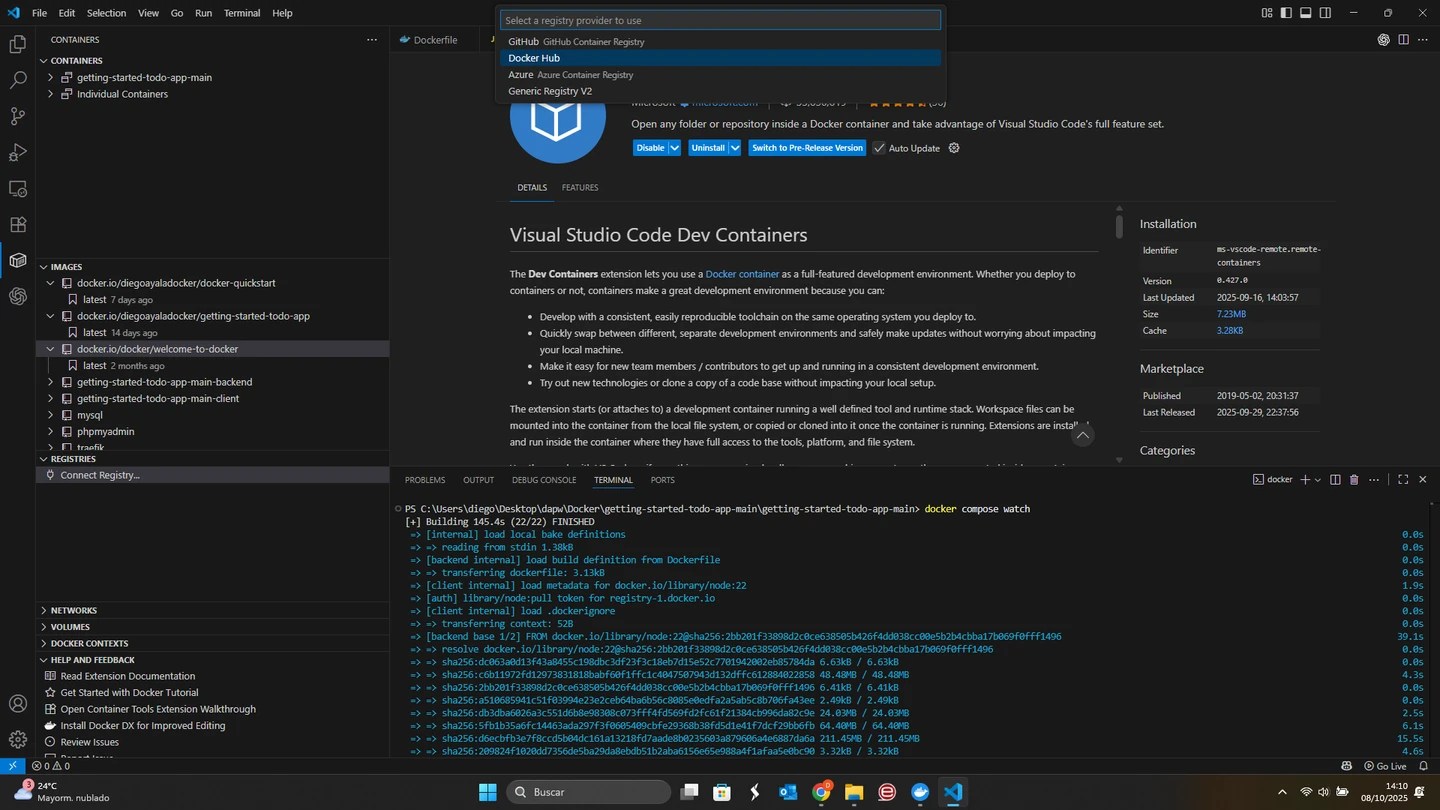Open the Docker container hyperlink
This screenshot has width=1440, height=810.
pos(742,274)
